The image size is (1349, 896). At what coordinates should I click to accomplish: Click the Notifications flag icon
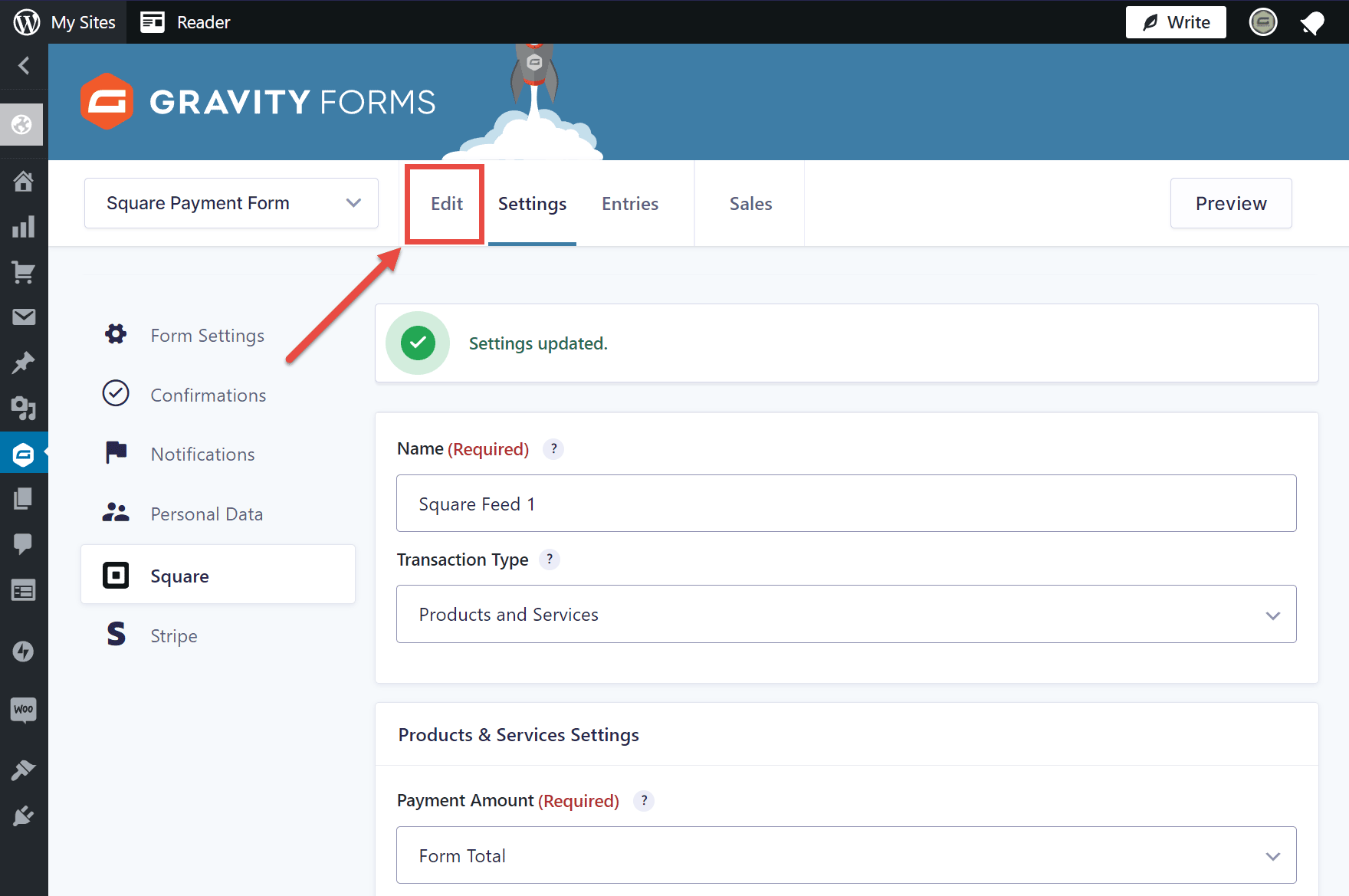coord(116,452)
